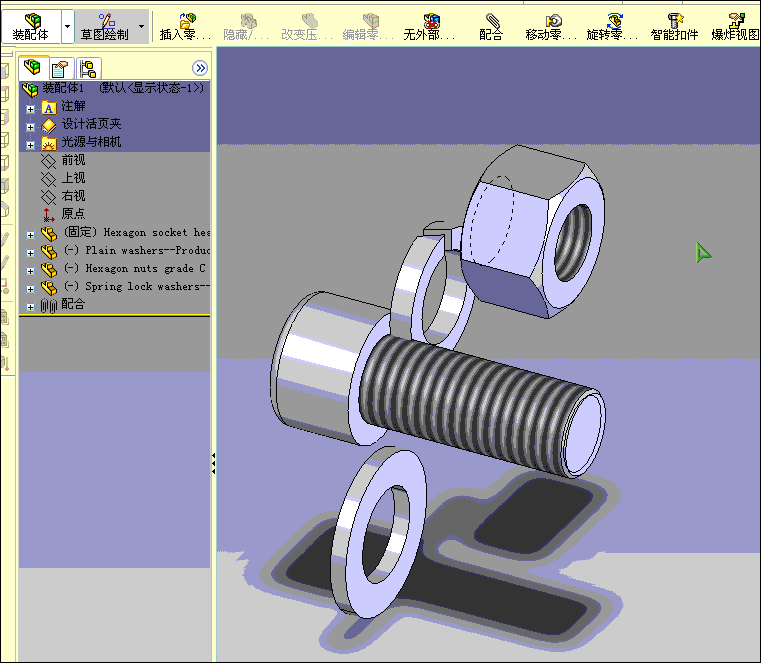Click the 装配体1 assembly icon in tree
This screenshot has width=761, height=663.
pyautogui.click(x=30, y=89)
